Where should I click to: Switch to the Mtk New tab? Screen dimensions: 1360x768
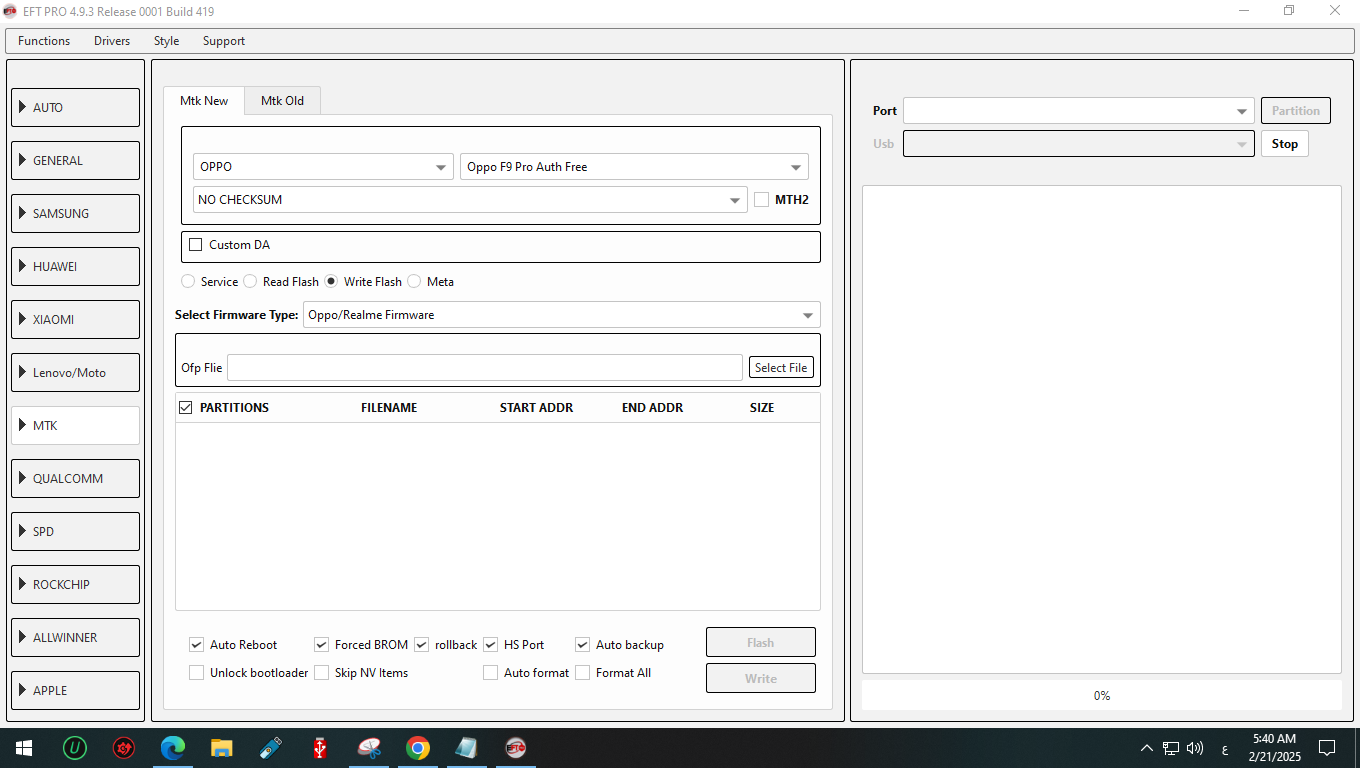204,100
